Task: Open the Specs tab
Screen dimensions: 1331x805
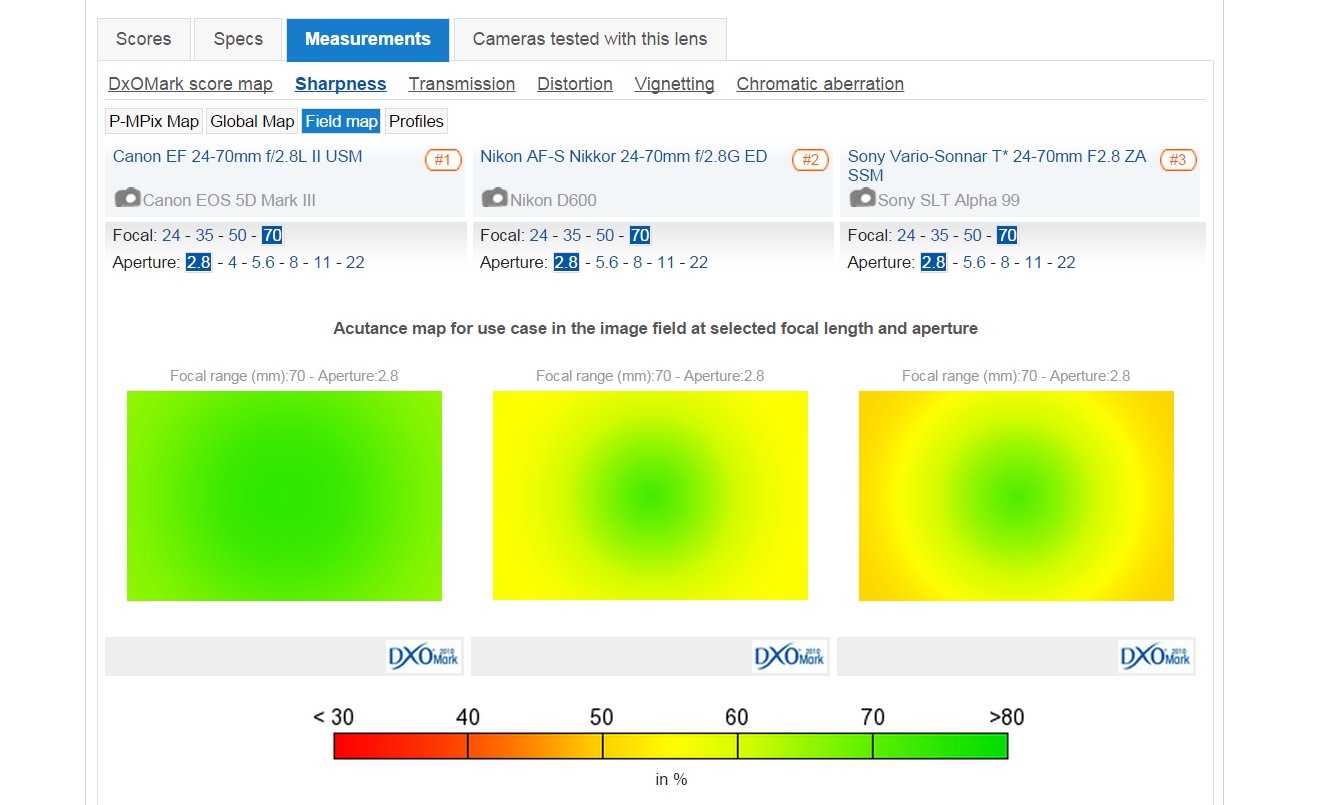Action: point(238,39)
